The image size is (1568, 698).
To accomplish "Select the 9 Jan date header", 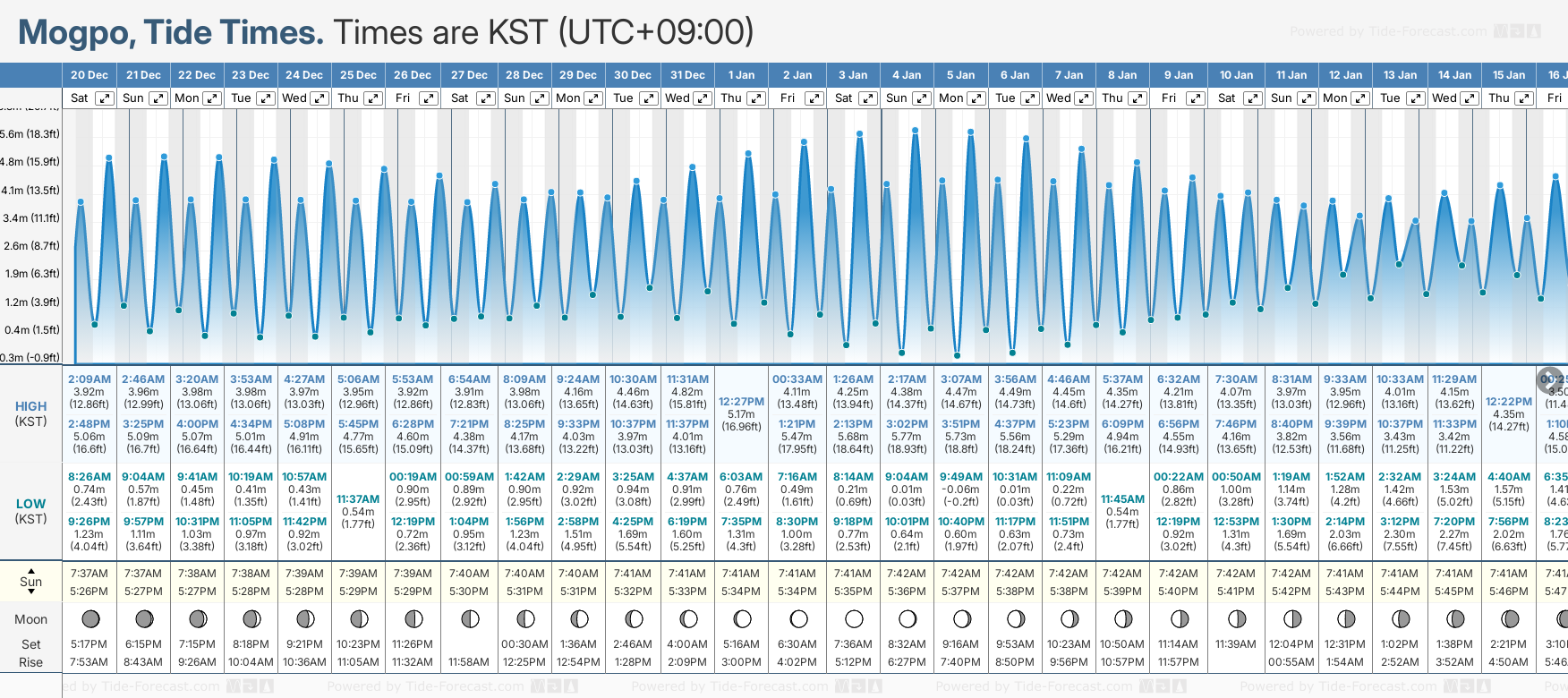I will (1179, 75).
